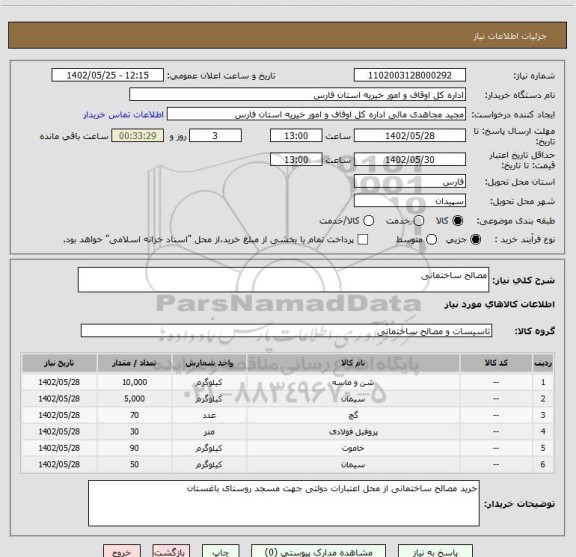Image resolution: width=576 pixels, height=557 pixels.
Task: Click the تاریخ نیاز column header
Action: [x=59, y=363]
